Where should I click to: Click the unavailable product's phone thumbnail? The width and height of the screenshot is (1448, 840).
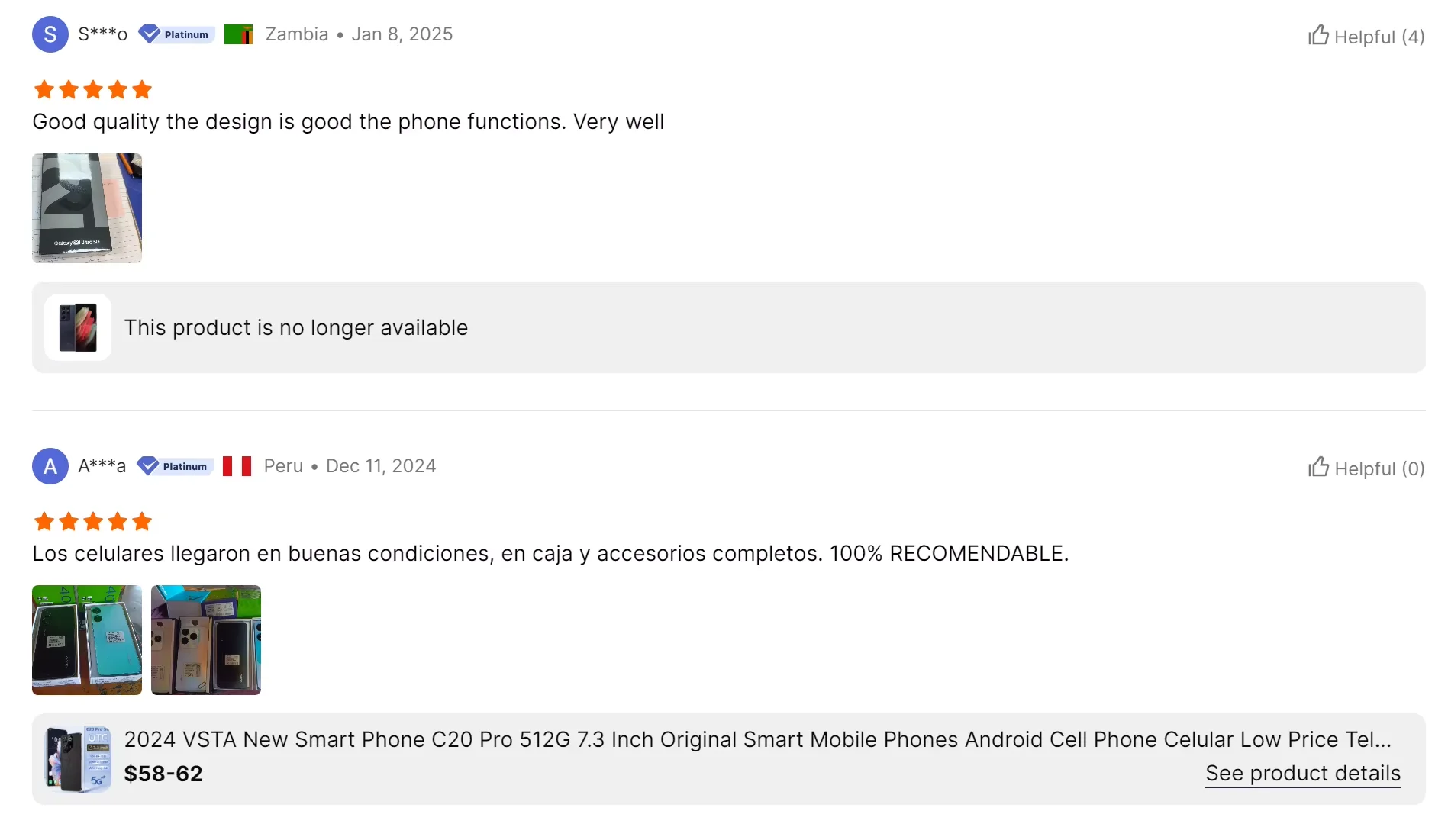click(x=78, y=327)
